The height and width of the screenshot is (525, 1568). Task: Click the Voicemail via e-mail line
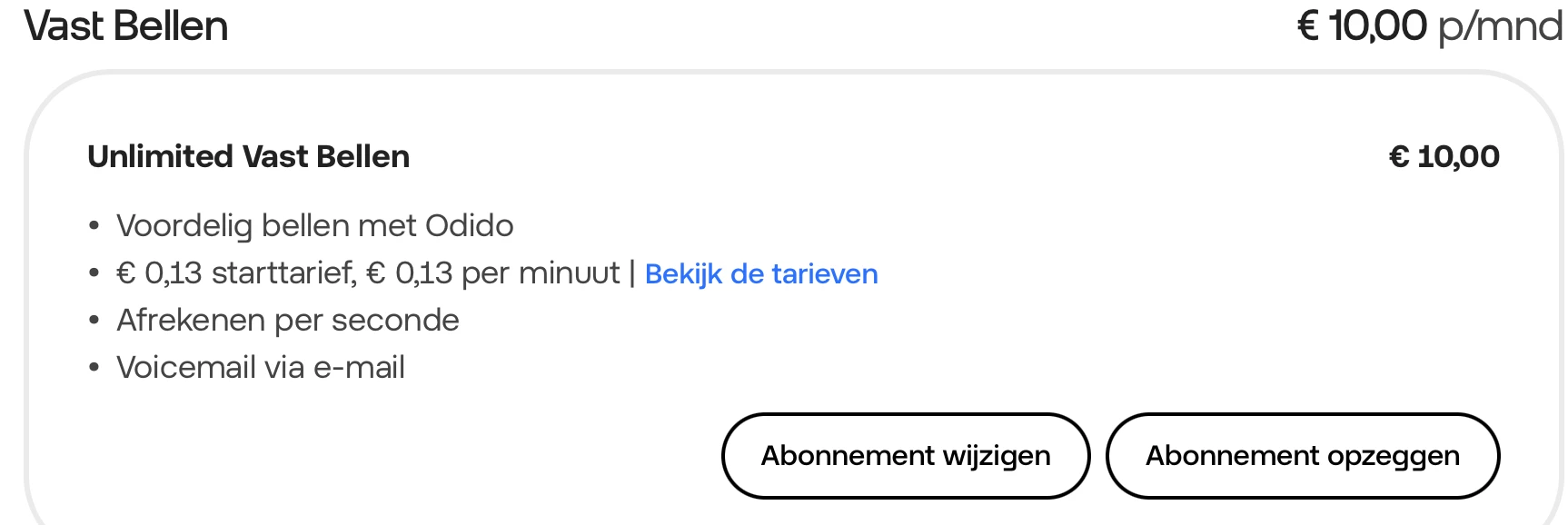tap(260, 368)
